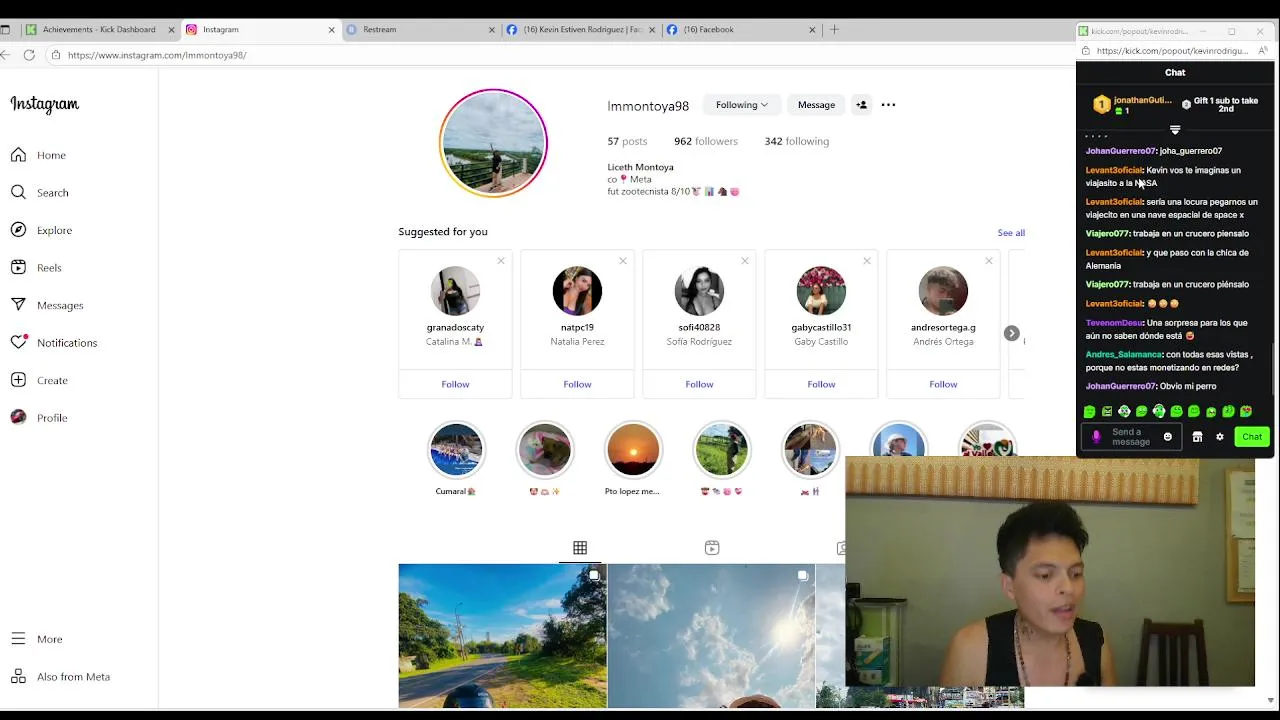Viewport: 1280px width, 720px height.
Task: View the 342 following list
Action: click(796, 141)
